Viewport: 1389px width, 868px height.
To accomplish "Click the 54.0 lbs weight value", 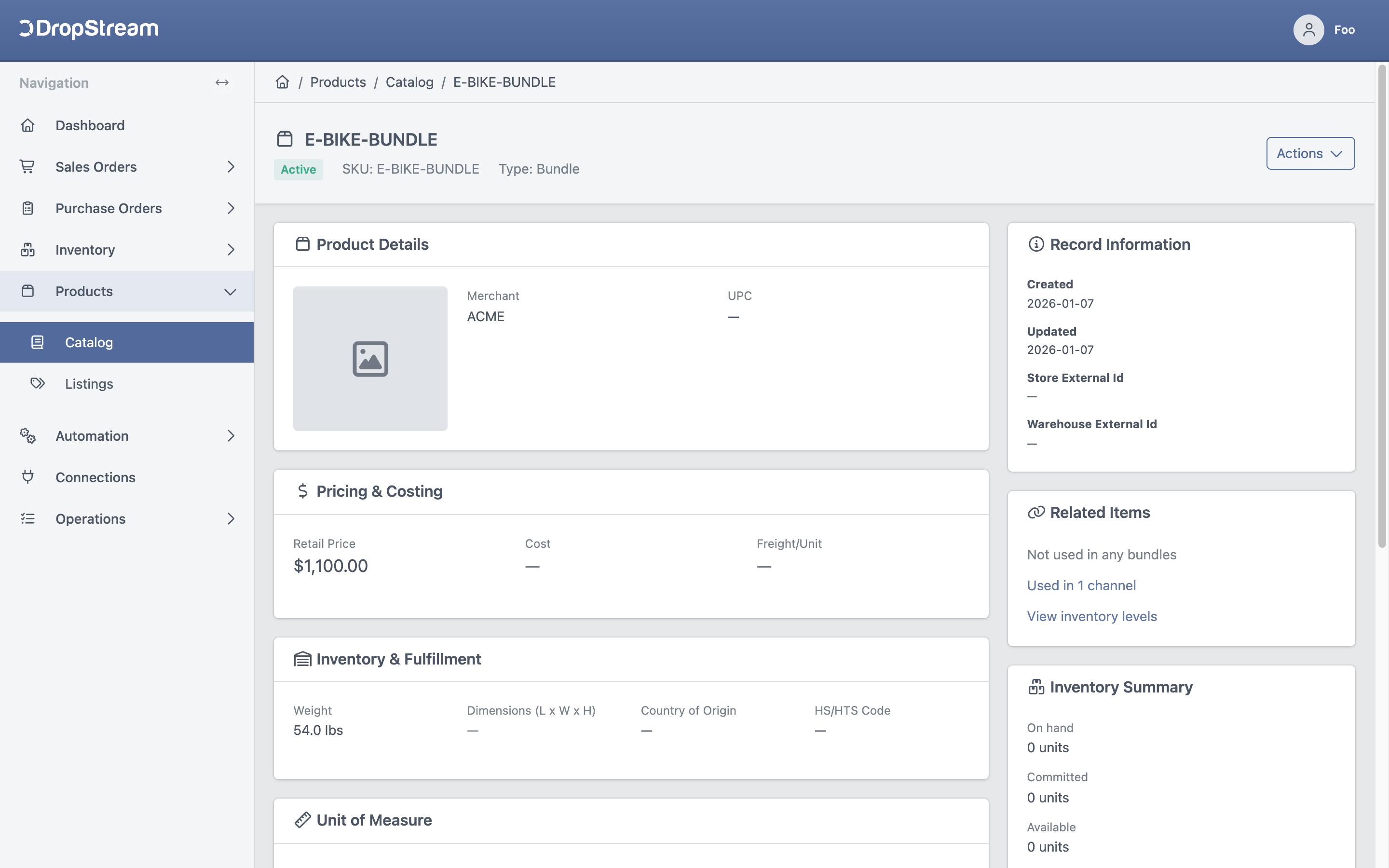I will pos(318,730).
